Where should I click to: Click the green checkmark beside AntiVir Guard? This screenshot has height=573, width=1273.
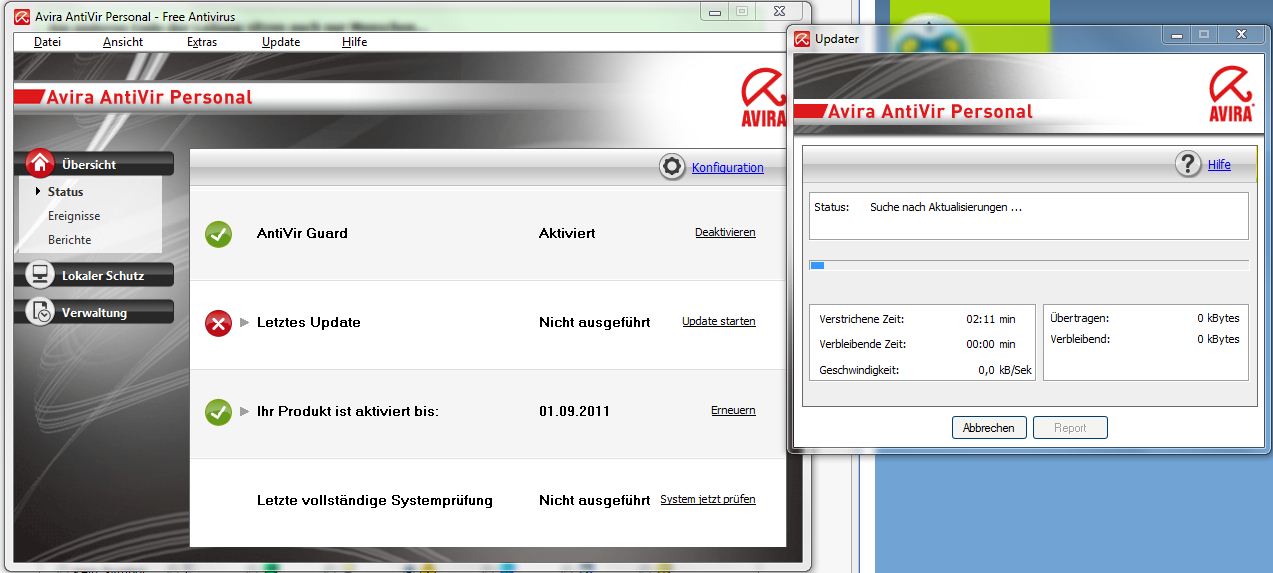click(218, 234)
